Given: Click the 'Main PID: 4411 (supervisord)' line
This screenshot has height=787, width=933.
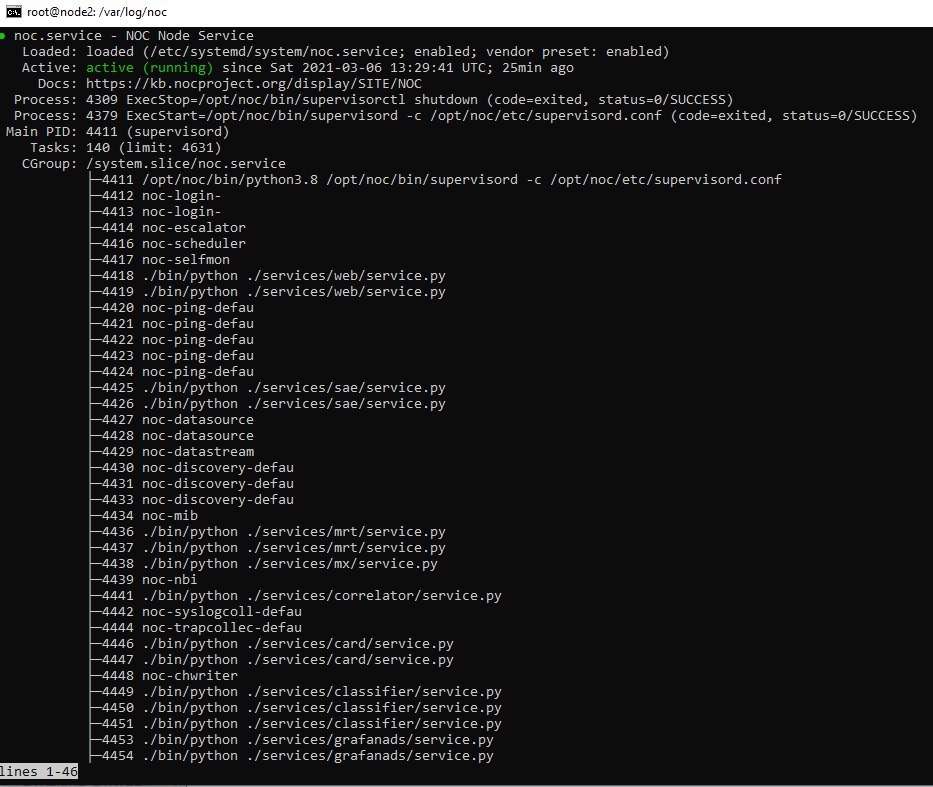Looking at the screenshot, I should click(x=118, y=132).
